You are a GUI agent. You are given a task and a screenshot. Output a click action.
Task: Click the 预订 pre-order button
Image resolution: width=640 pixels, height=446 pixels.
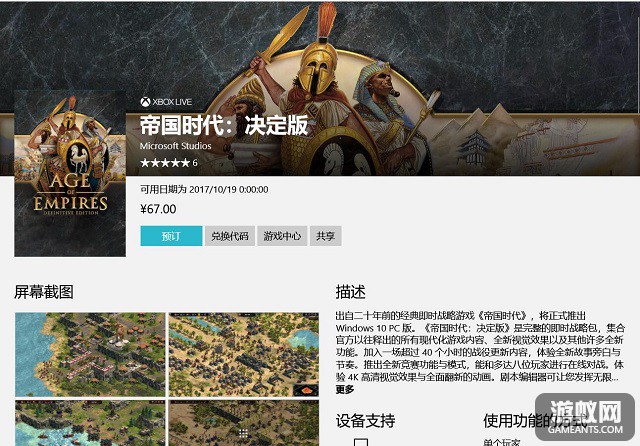(171, 236)
